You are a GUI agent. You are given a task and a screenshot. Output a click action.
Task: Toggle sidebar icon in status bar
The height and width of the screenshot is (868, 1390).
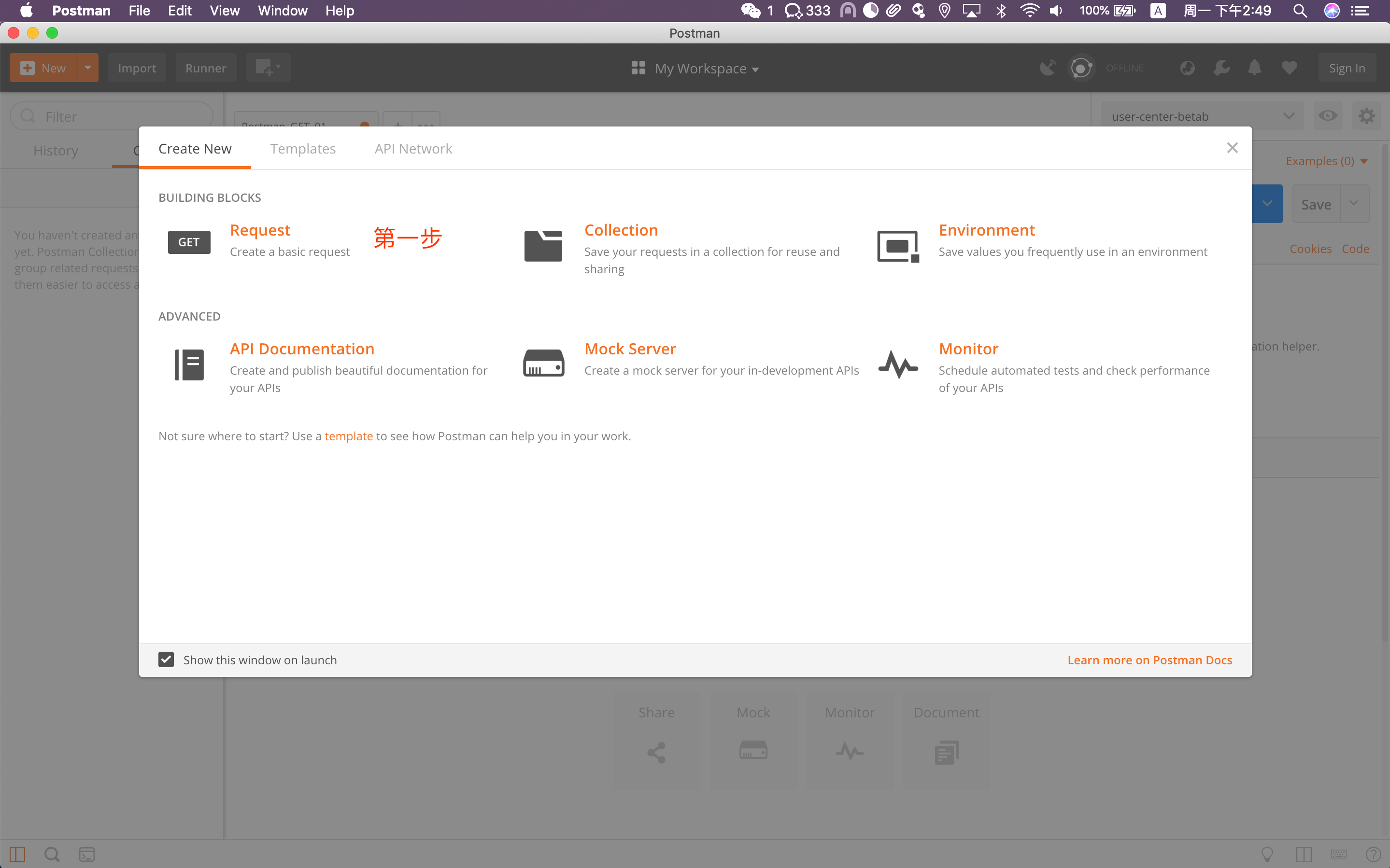(x=17, y=854)
